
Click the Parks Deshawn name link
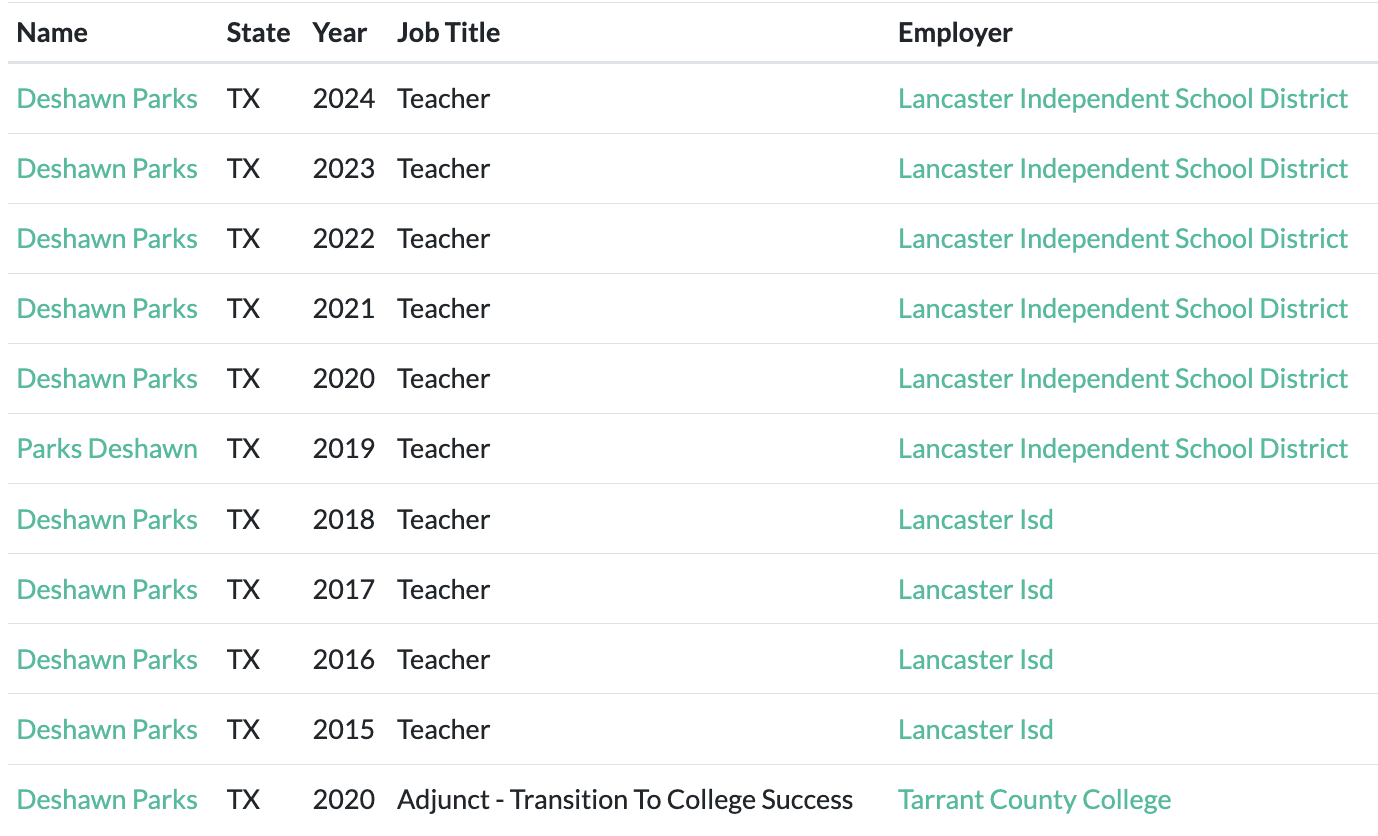(107, 449)
